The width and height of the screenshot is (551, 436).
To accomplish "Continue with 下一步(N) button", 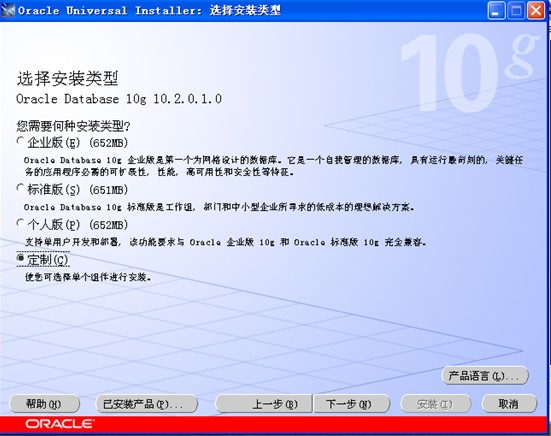I will (x=352, y=404).
